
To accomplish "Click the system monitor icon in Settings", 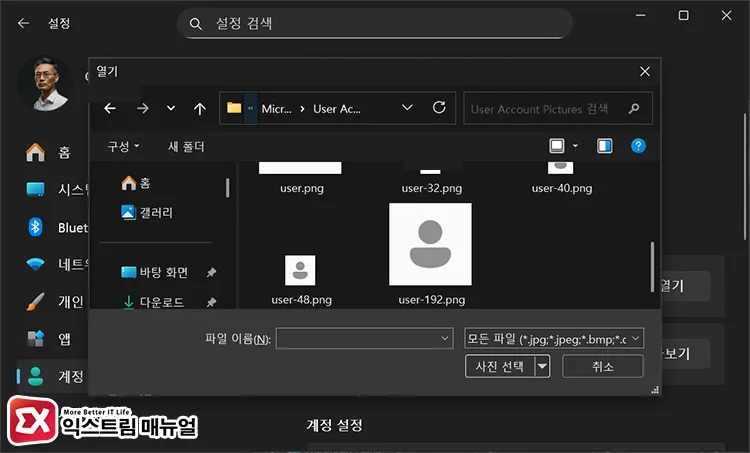I will tap(35, 189).
